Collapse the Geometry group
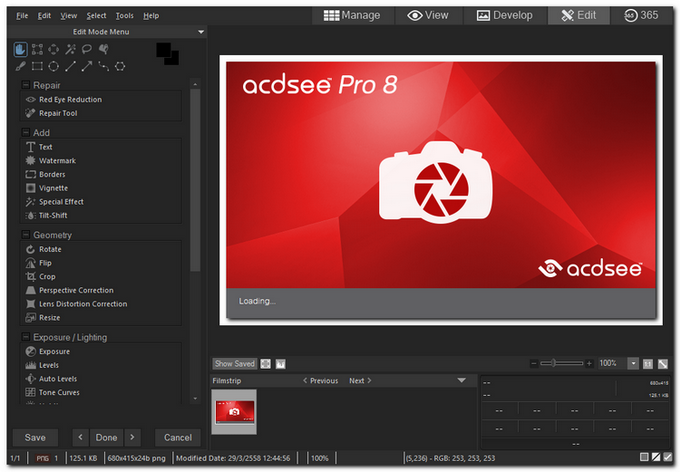The image size is (680, 472). point(26,235)
